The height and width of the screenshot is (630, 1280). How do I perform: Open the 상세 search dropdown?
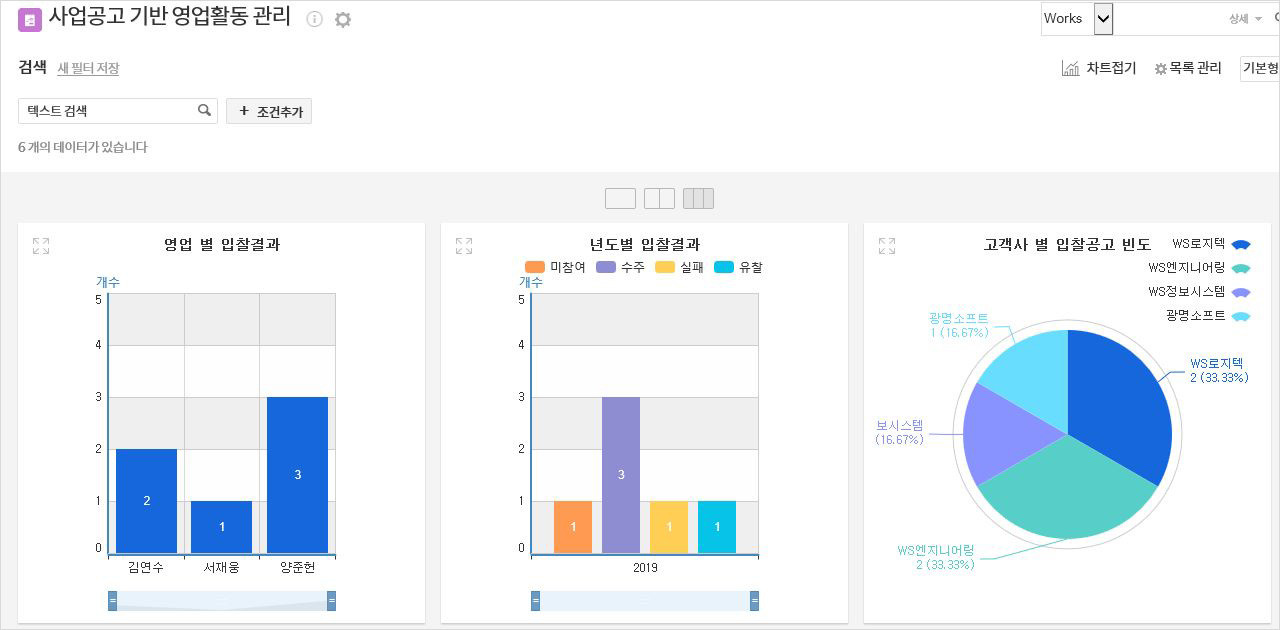coord(1245,19)
